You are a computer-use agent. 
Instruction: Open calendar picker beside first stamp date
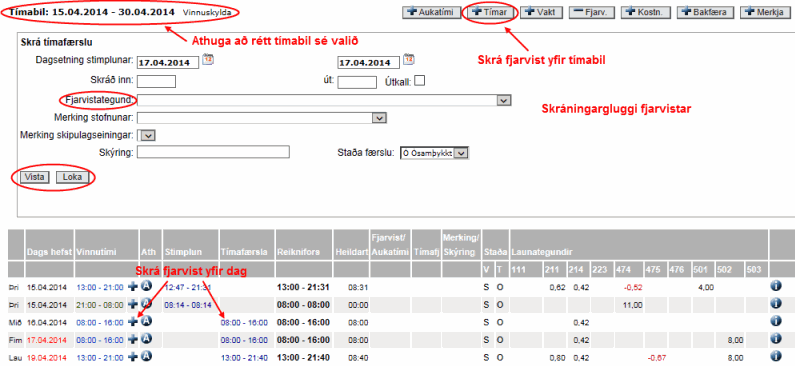click(208, 59)
